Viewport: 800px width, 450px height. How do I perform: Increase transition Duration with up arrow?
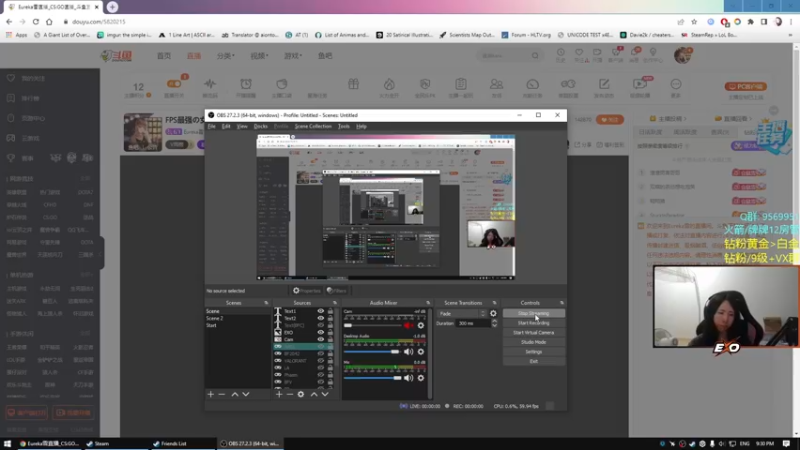[494, 321]
